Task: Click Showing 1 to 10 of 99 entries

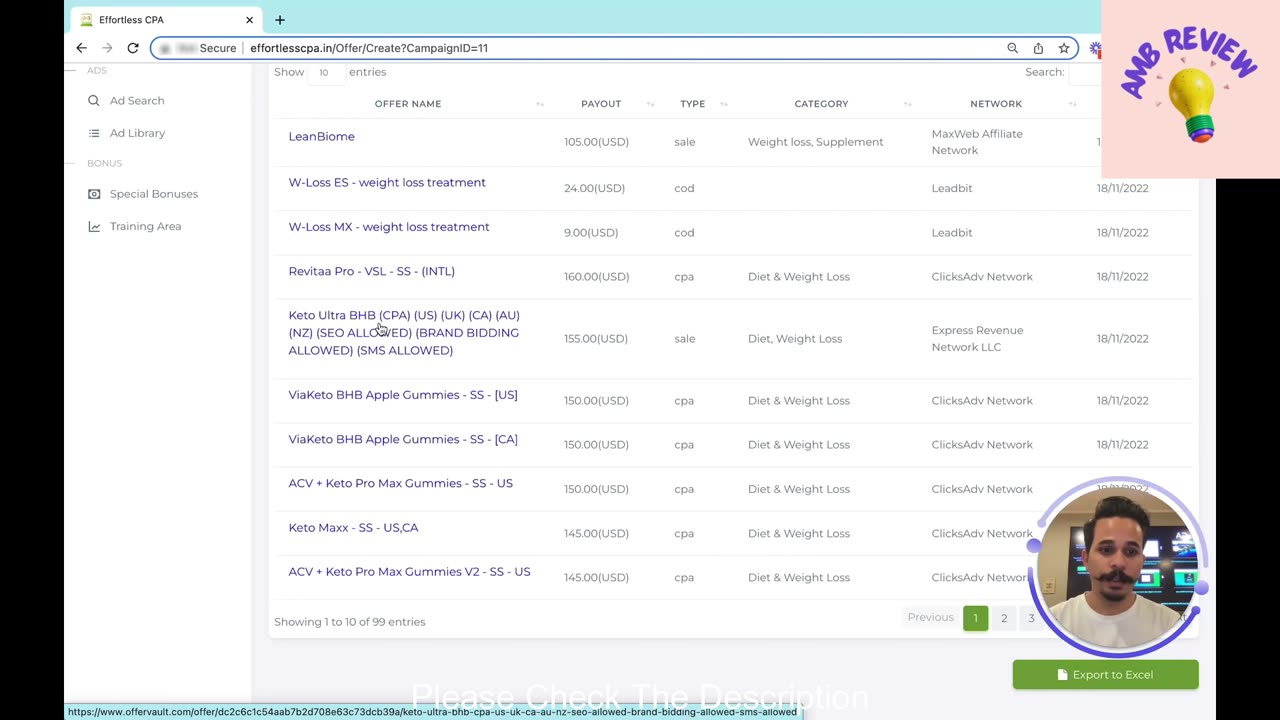Action: 350,622
